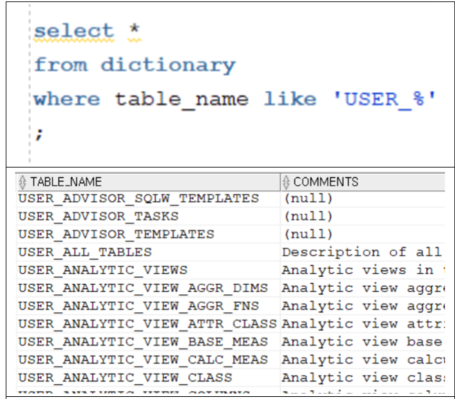Image resolution: width=455 pixels, height=399 pixels.
Task: Select the USER_ANALYTIC_VIEW_CALC_MEAS cell
Action: pyautogui.click(x=148, y=360)
